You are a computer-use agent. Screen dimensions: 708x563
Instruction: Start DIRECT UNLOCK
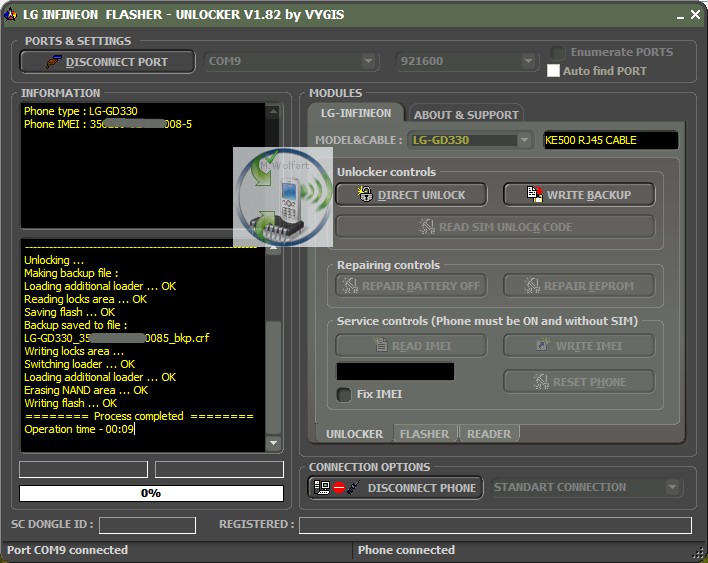click(x=411, y=195)
